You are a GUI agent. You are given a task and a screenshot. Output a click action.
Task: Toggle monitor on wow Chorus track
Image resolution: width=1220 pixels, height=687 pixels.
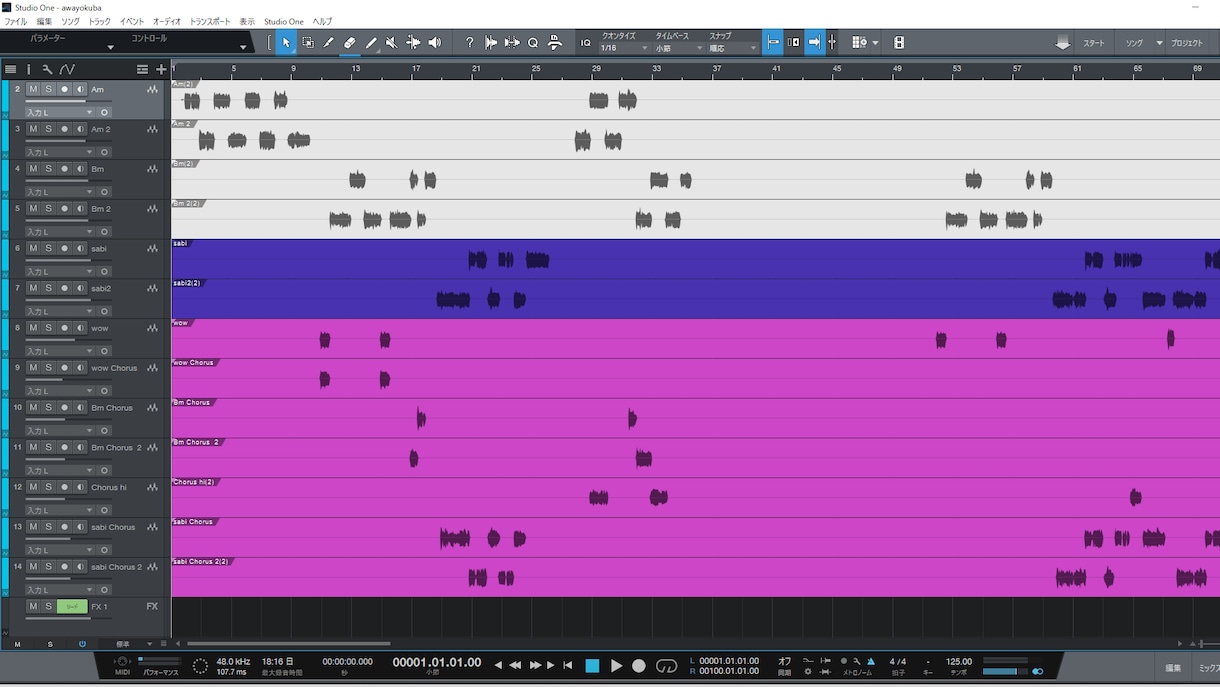coord(80,367)
